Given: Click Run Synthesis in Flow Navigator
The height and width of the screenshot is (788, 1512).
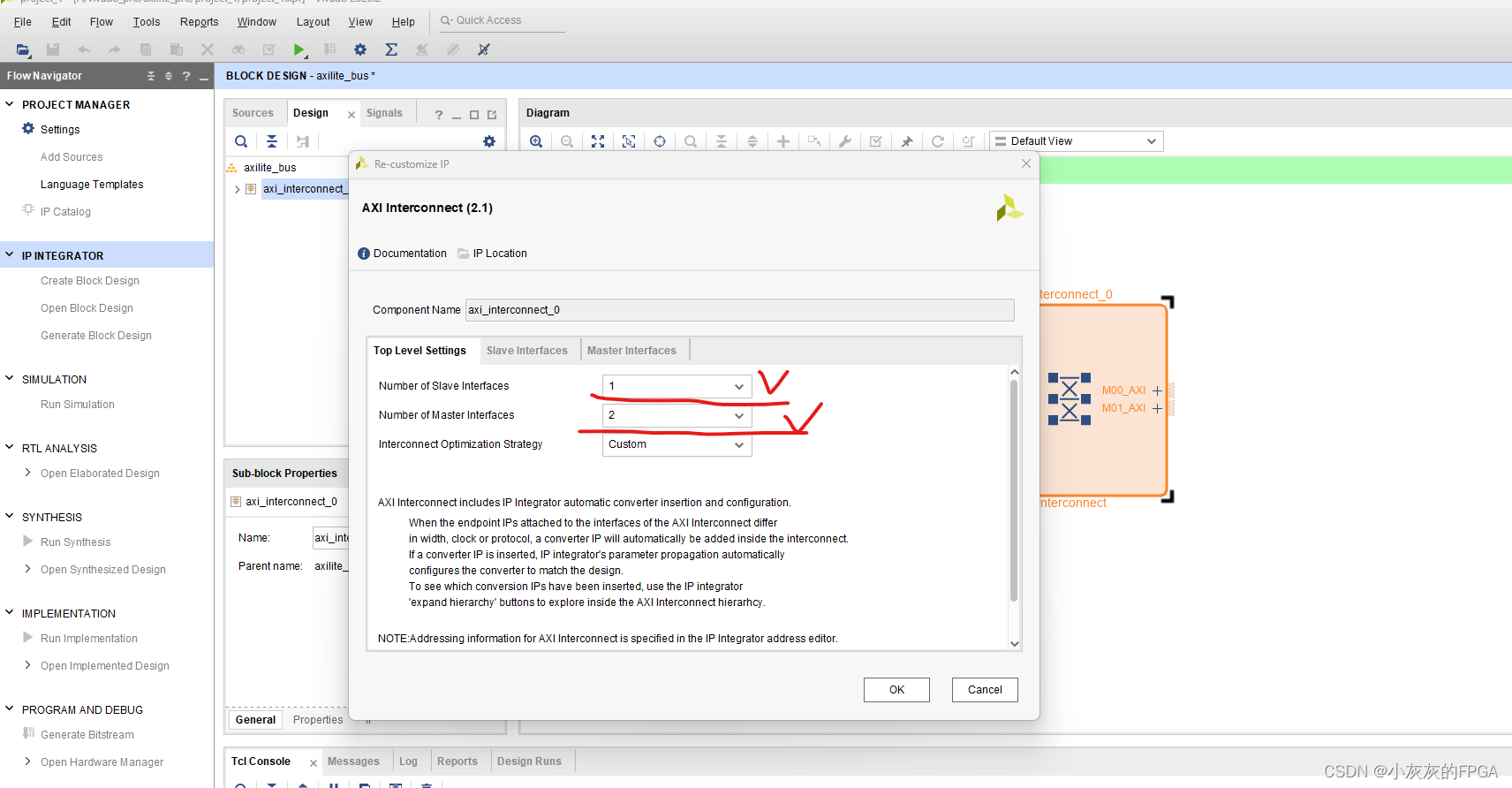Looking at the screenshot, I should pyautogui.click(x=75, y=542).
